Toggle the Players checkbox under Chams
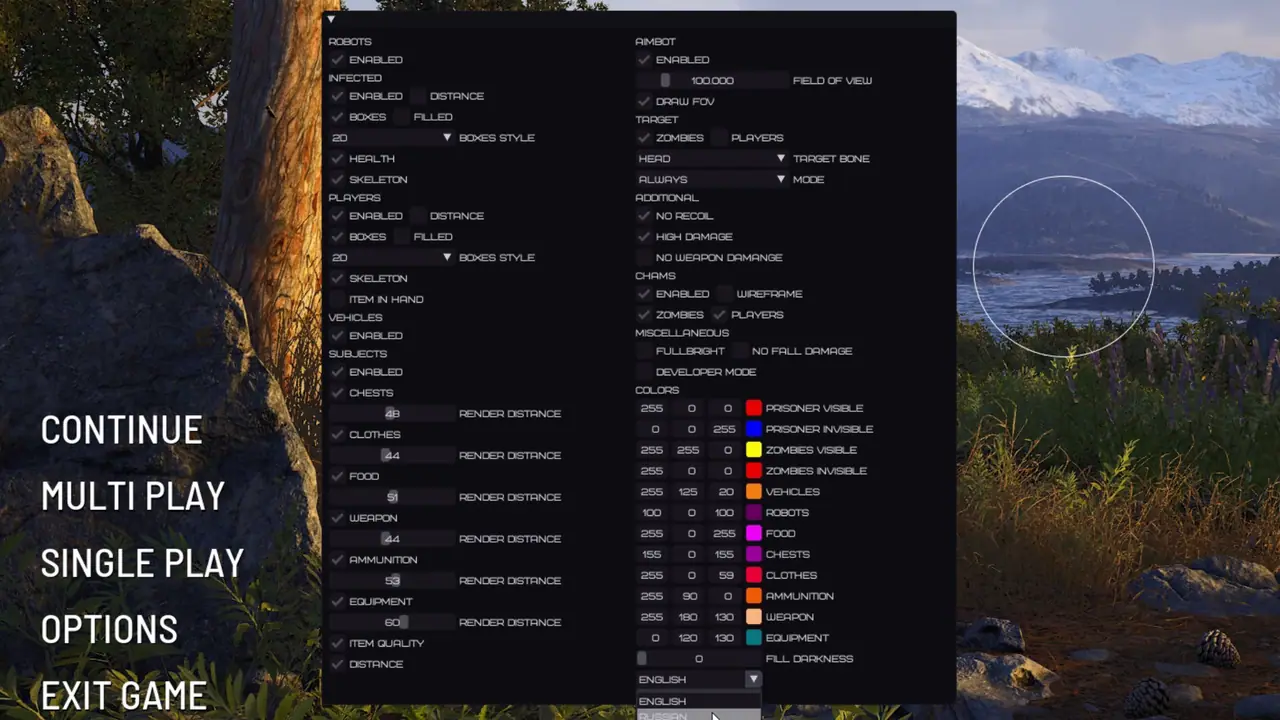 tap(719, 315)
